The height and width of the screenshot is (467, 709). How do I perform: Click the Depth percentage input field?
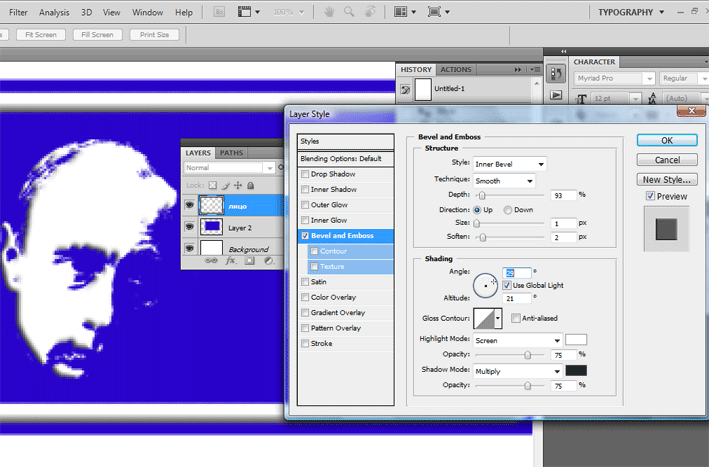(563, 195)
